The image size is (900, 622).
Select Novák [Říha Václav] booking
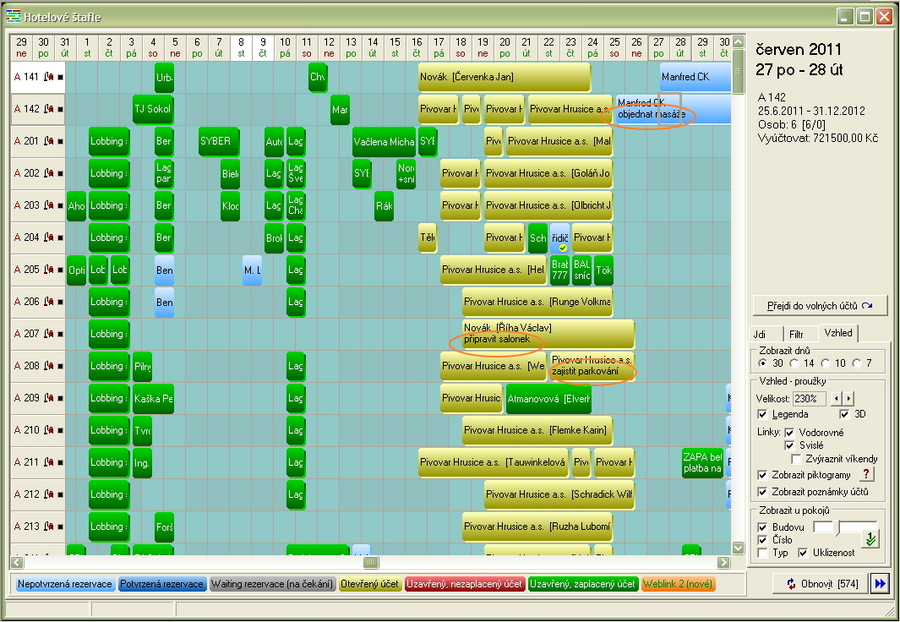[x=548, y=334]
